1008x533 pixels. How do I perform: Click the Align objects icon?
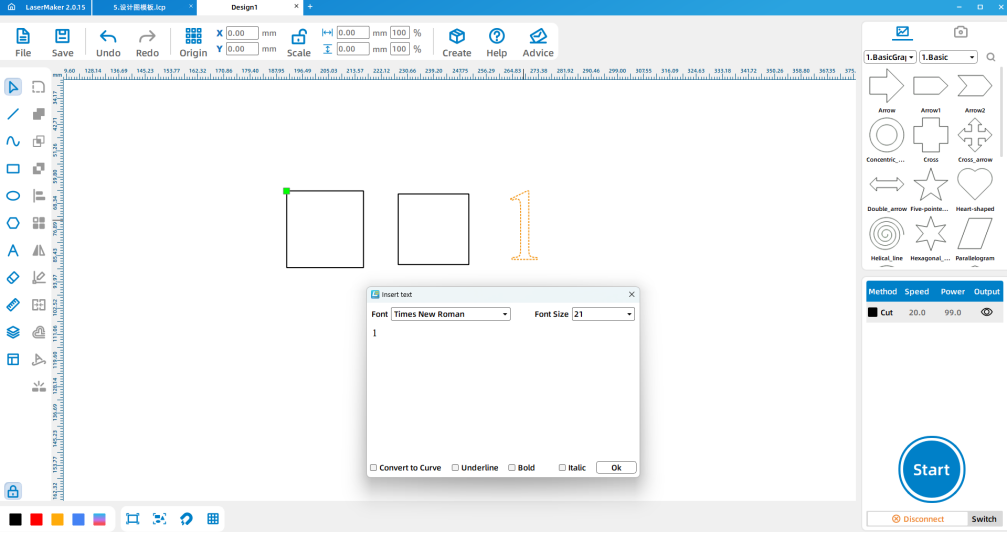(x=39, y=196)
